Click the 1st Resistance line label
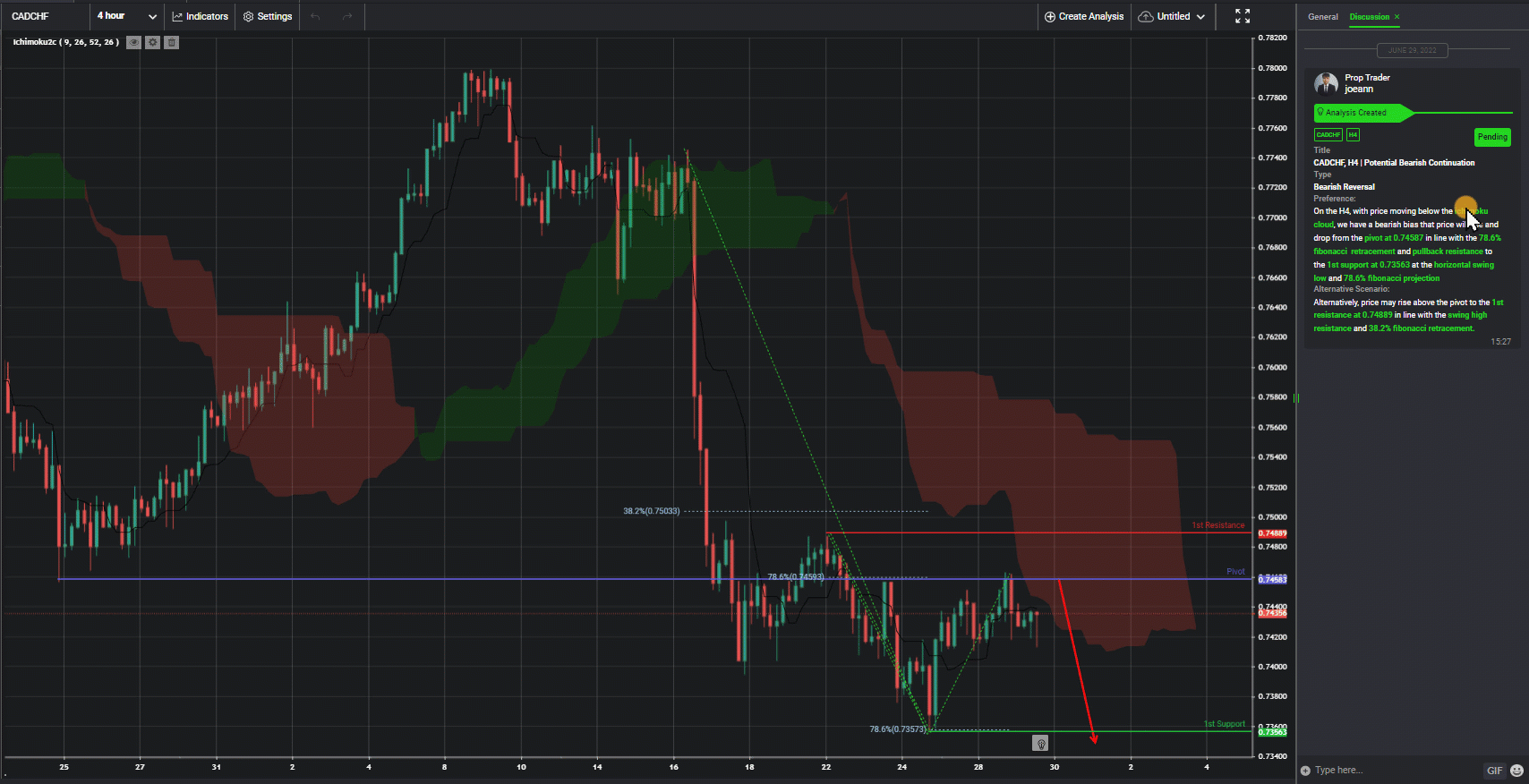This screenshot has width=1529, height=784. click(x=1218, y=525)
